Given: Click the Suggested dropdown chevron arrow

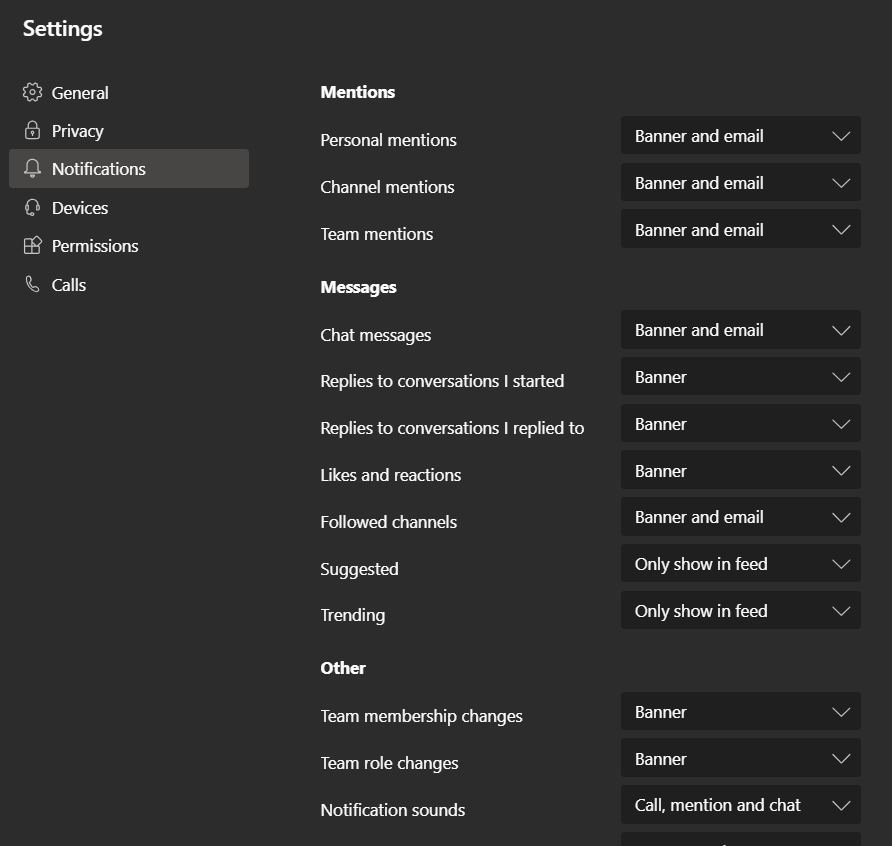Looking at the screenshot, I should 840,564.
